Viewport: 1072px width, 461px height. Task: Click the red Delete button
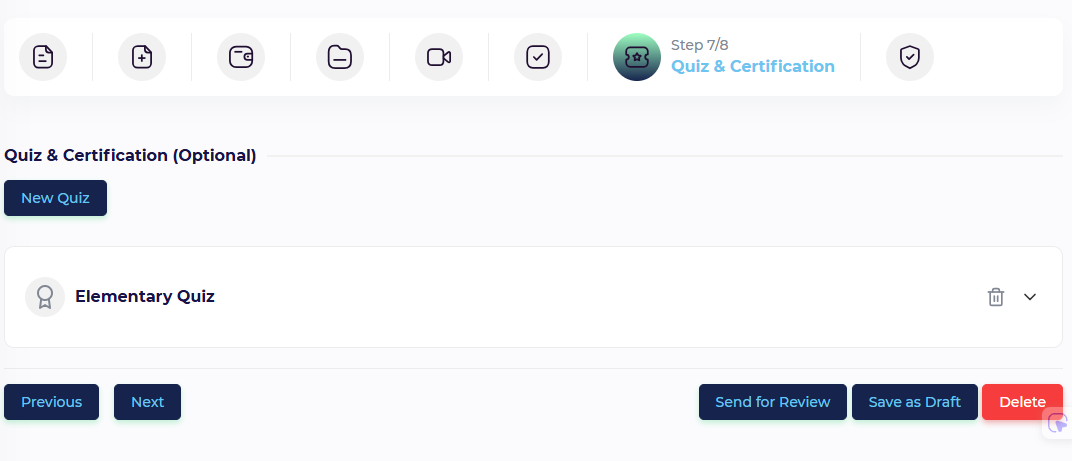1022,401
